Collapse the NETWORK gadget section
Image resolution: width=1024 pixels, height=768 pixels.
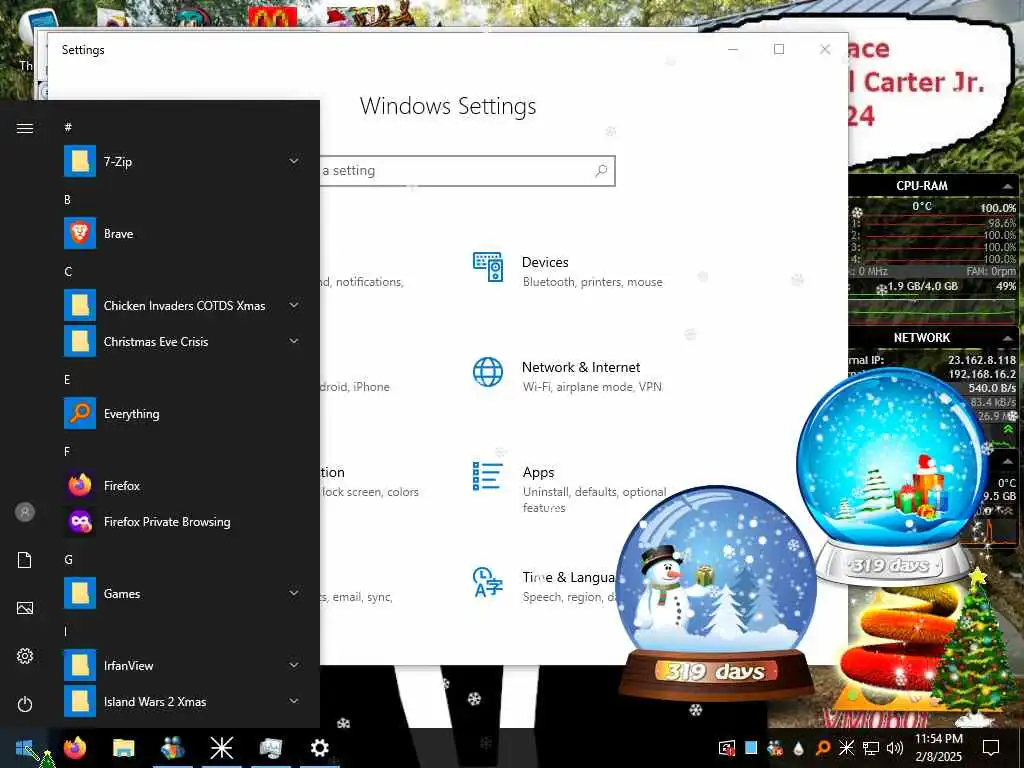[1008, 338]
